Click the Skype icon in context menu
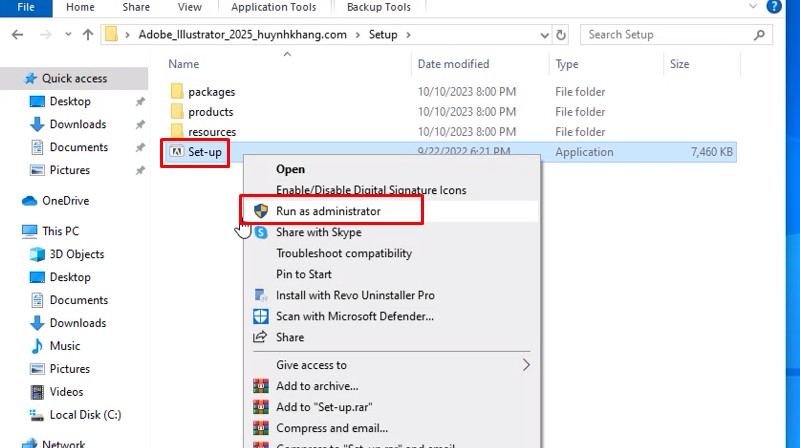Image resolution: width=800 pixels, height=448 pixels. 260,232
